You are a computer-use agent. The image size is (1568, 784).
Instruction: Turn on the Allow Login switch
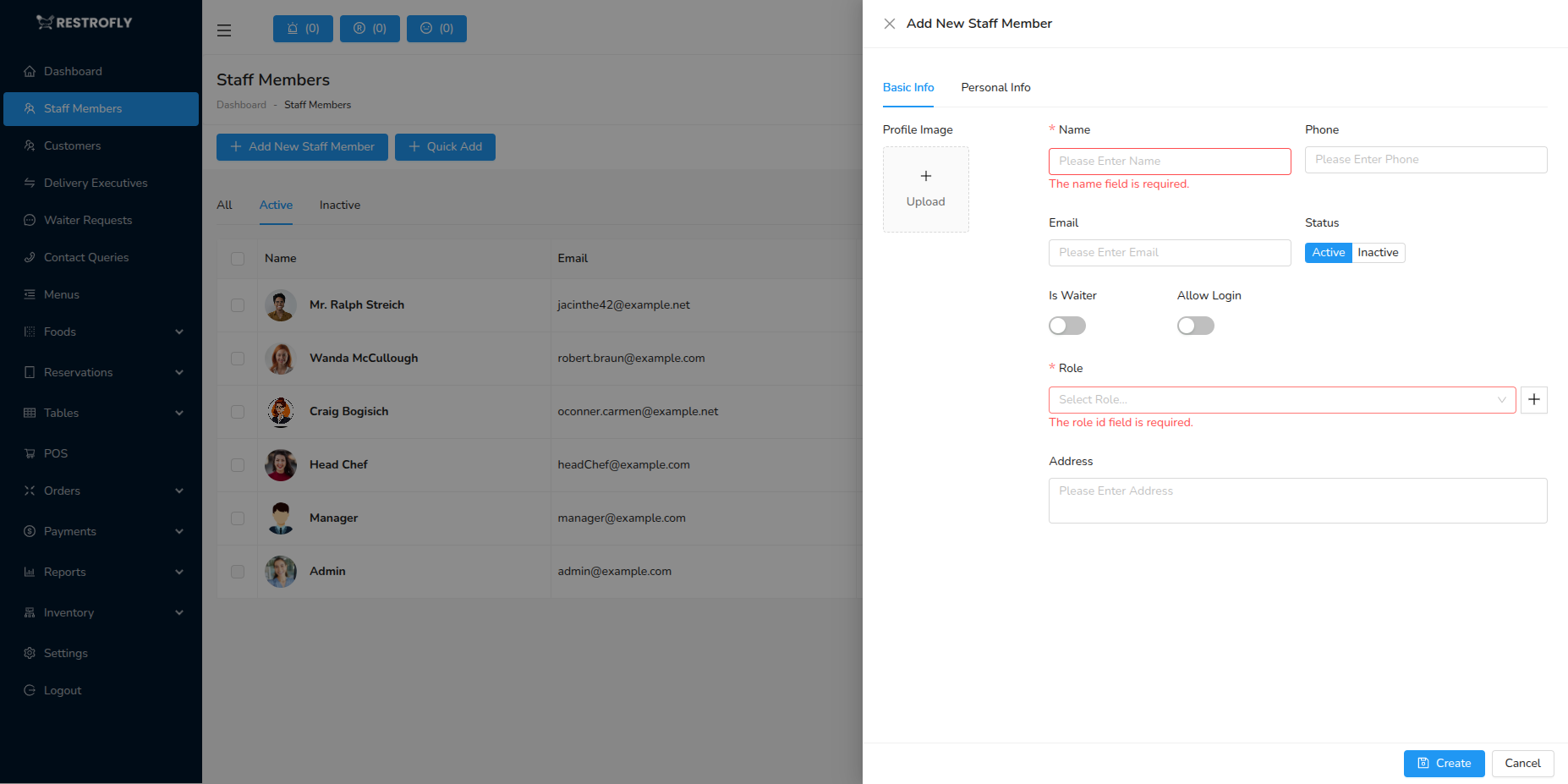tap(1195, 326)
